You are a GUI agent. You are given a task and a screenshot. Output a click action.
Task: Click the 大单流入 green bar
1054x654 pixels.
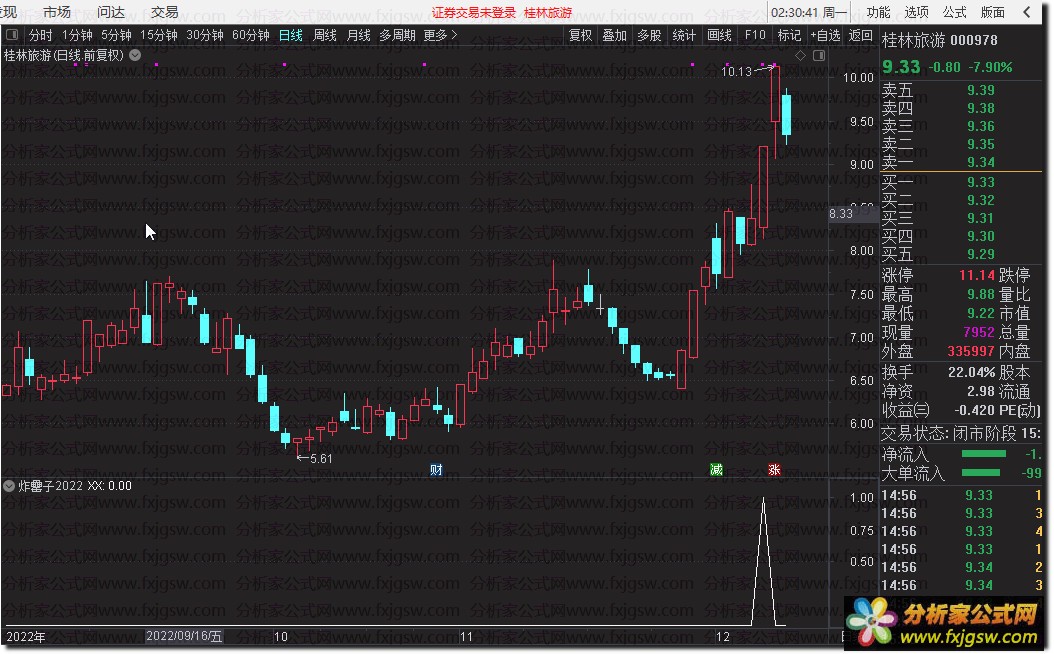pyautogui.click(x=983, y=473)
